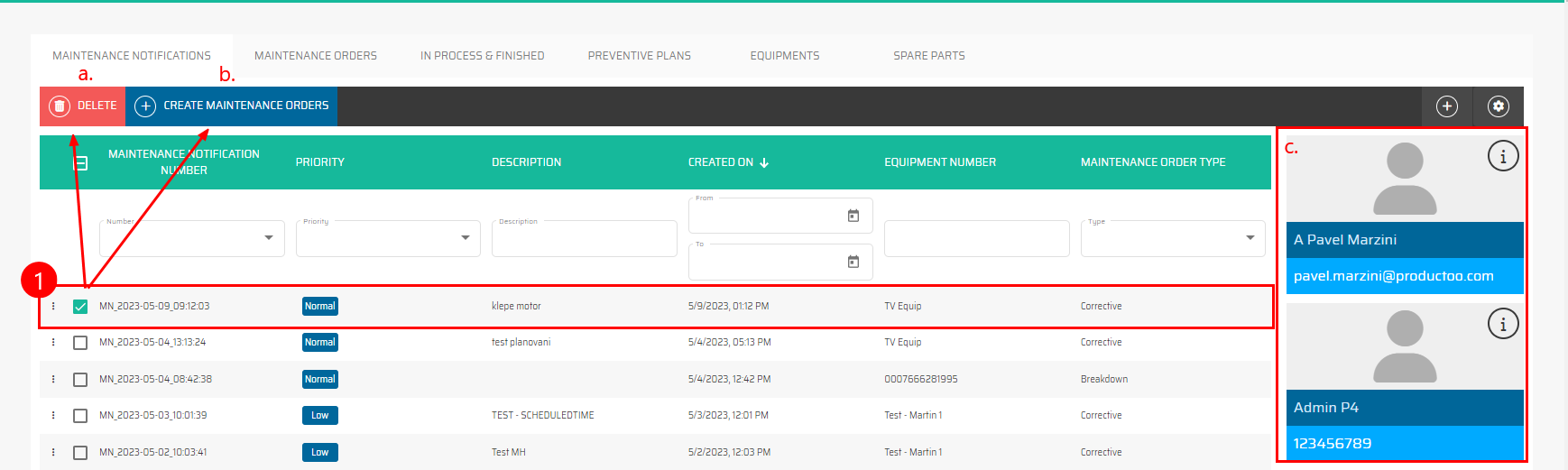
Task: Tick checkbox for MN_2023-05-02_10:03:41 row
Action: [x=80, y=453]
